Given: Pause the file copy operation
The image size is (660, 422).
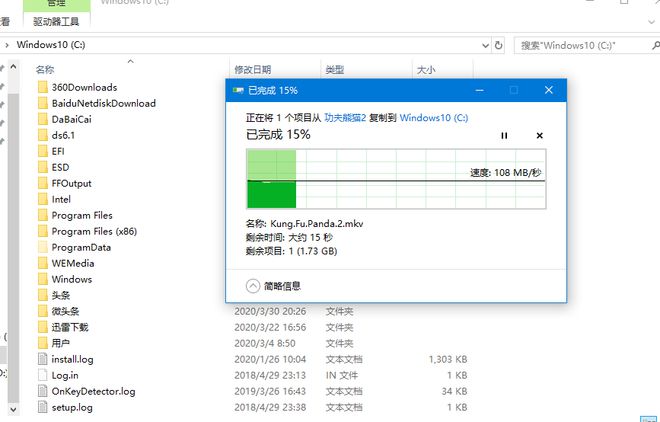Looking at the screenshot, I should pos(504,135).
